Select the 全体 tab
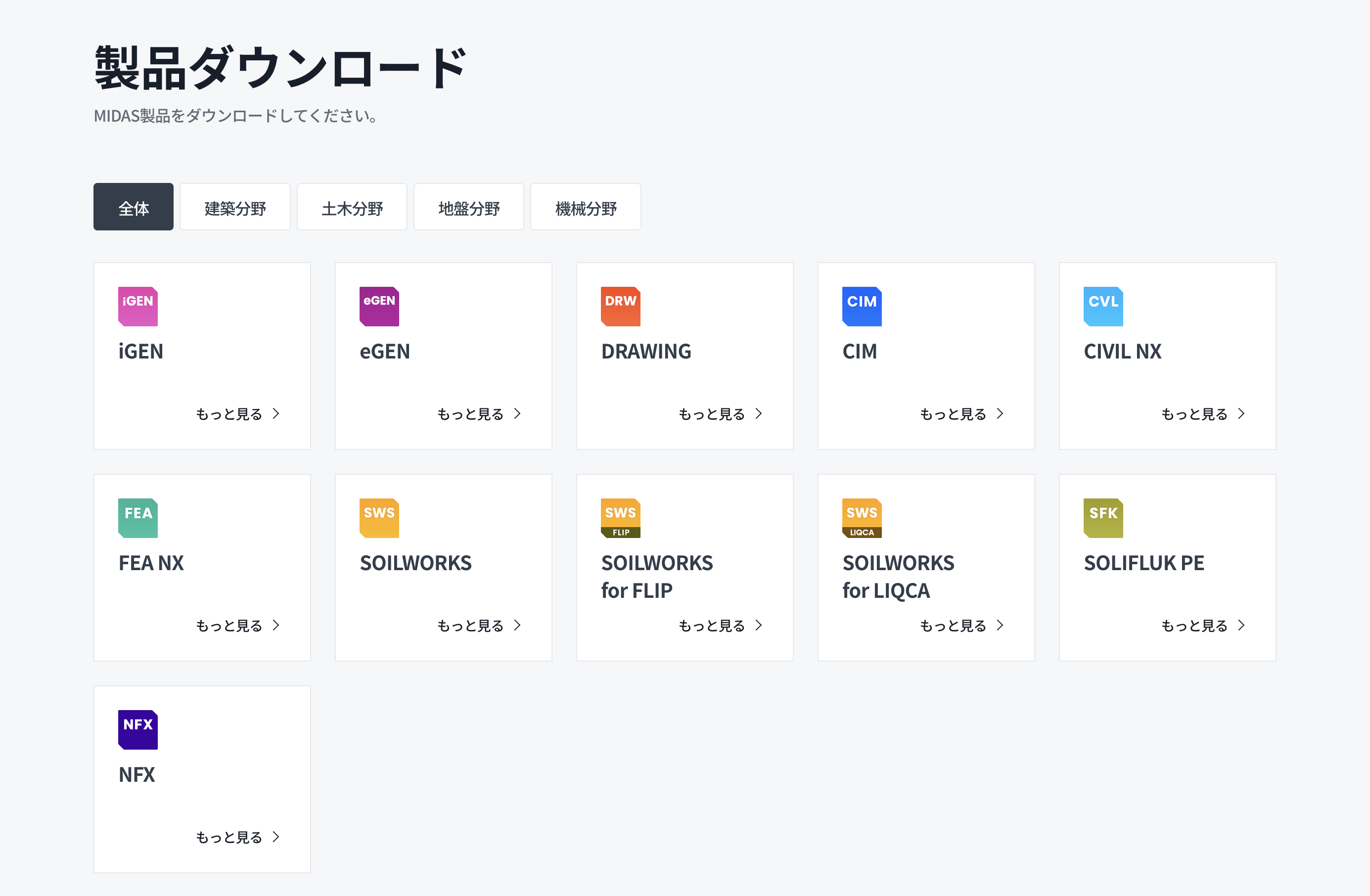 click(134, 207)
